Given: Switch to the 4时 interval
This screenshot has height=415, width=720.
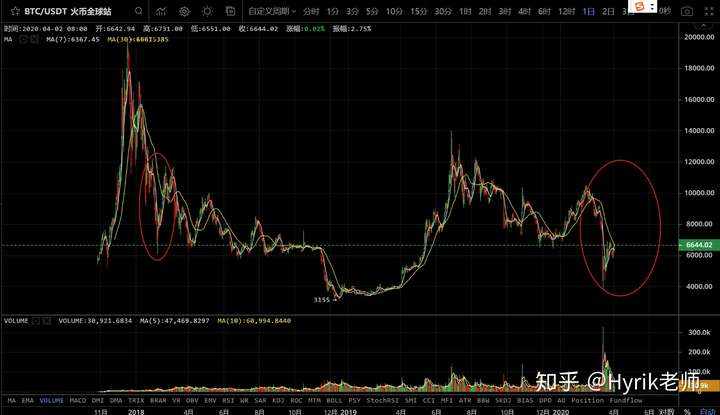Looking at the screenshot, I should (x=524, y=11).
